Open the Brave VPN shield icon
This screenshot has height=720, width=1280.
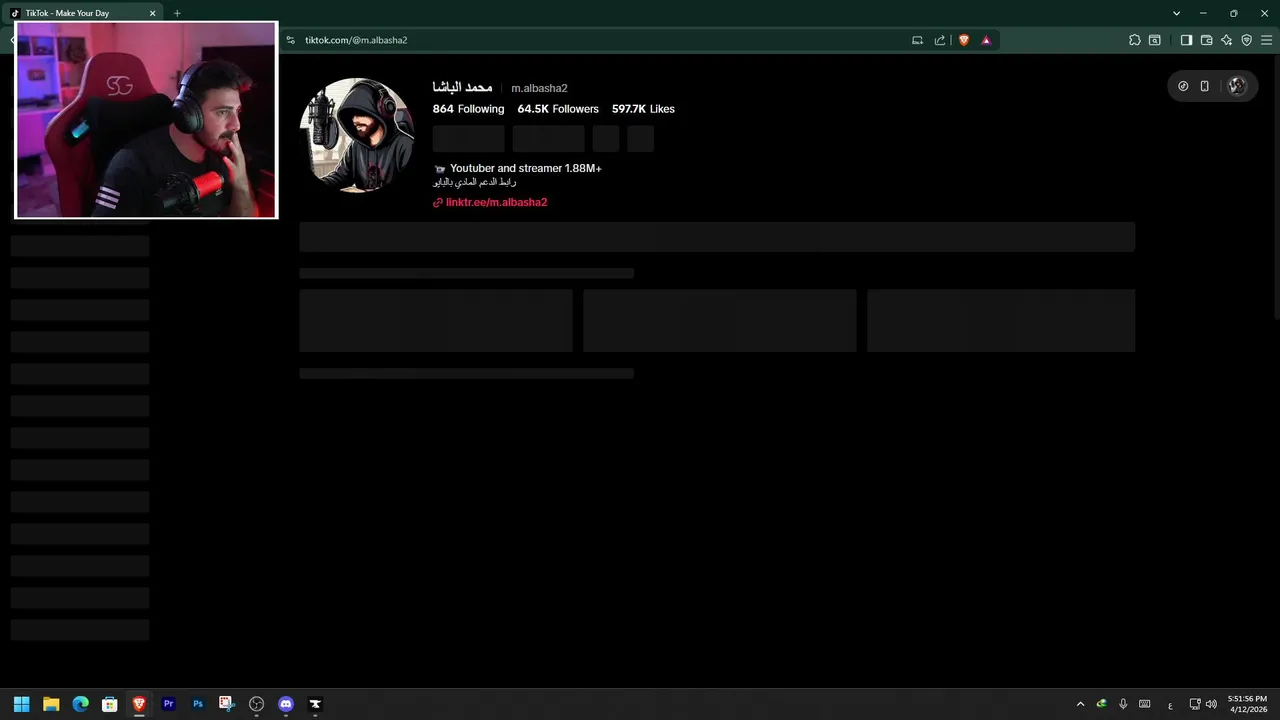(1246, 40)
